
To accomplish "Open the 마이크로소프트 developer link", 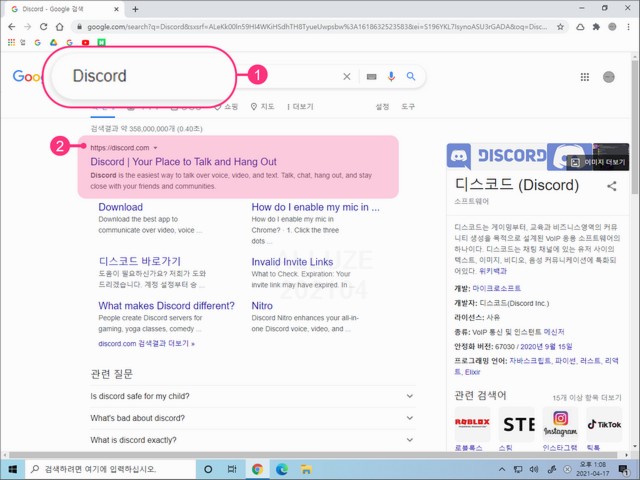I will [496, 288].
